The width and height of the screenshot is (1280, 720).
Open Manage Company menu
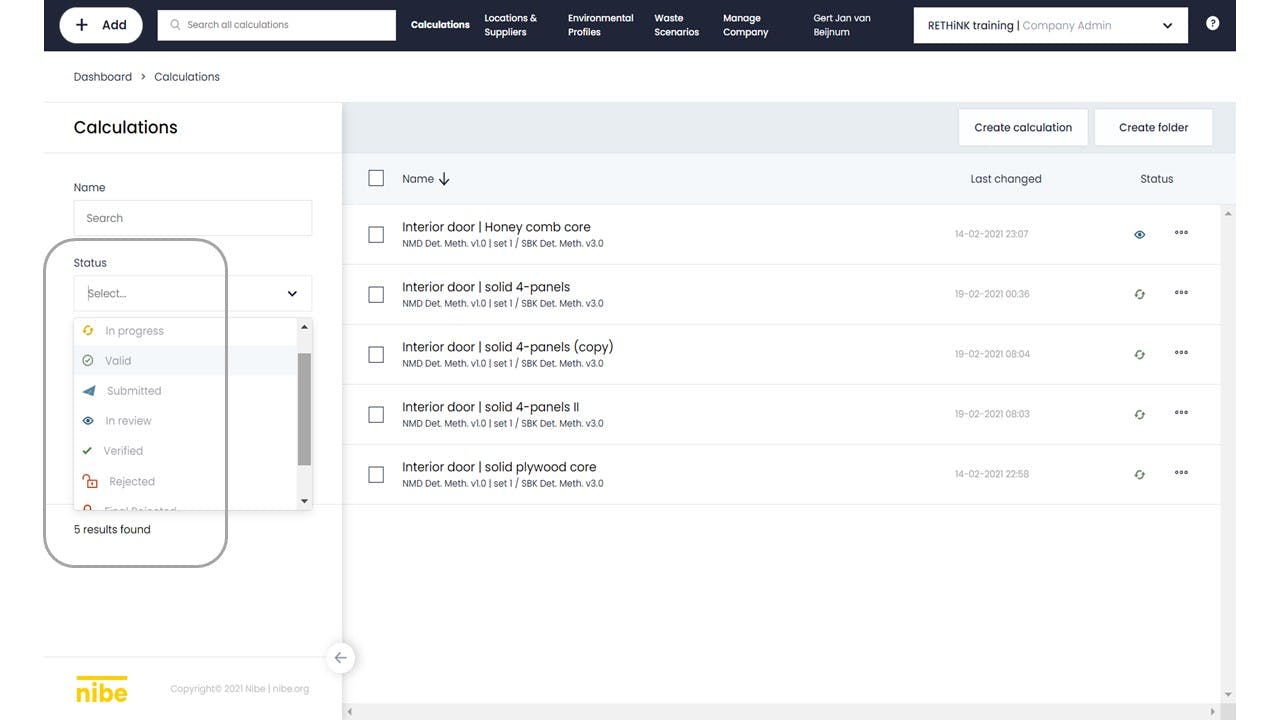[745, 25]
